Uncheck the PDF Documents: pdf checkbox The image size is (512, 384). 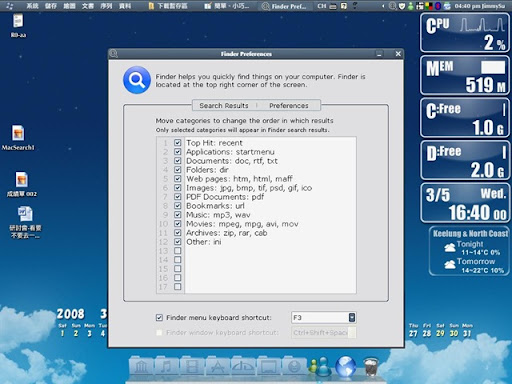177,197
